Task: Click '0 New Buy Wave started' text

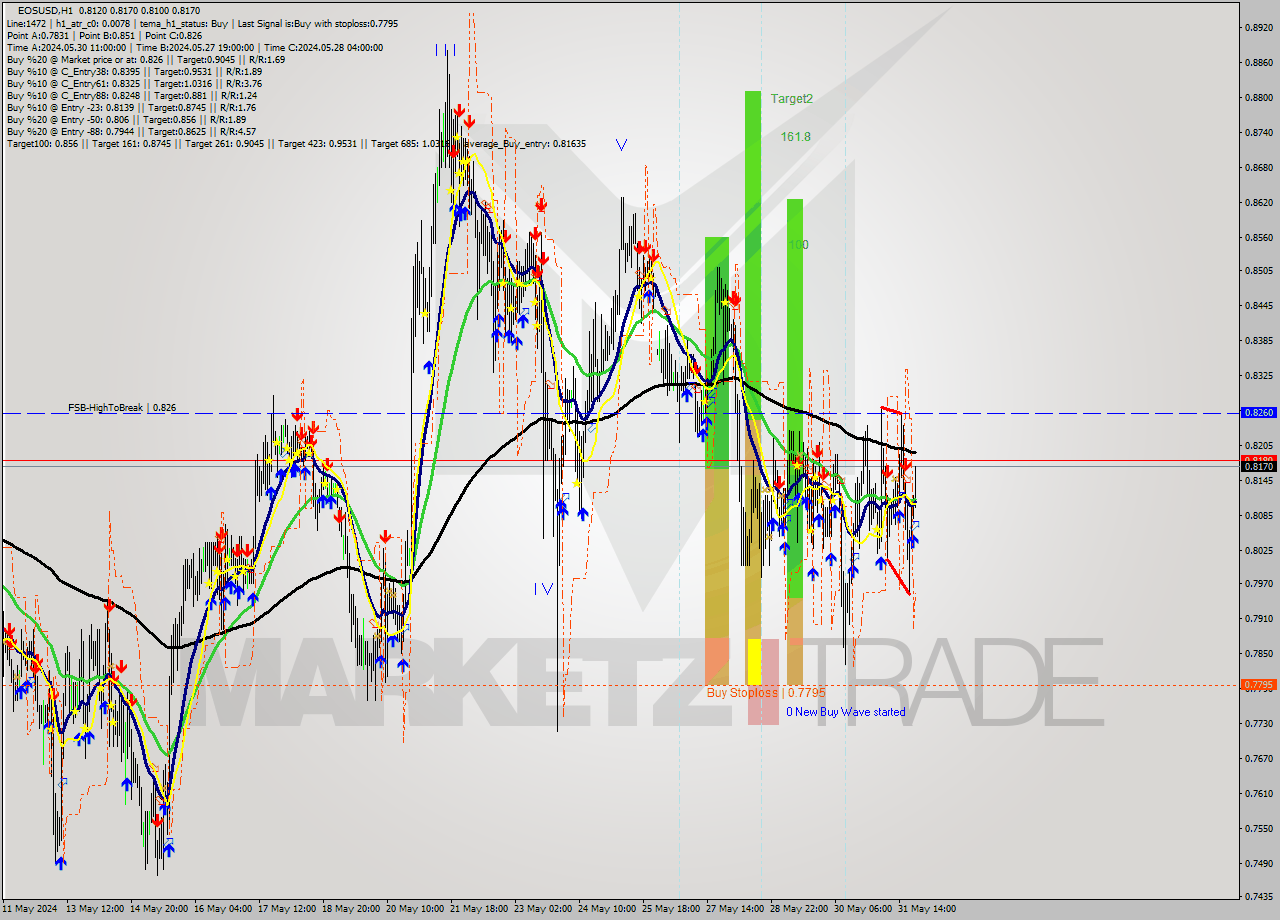Action: [845, 712]
